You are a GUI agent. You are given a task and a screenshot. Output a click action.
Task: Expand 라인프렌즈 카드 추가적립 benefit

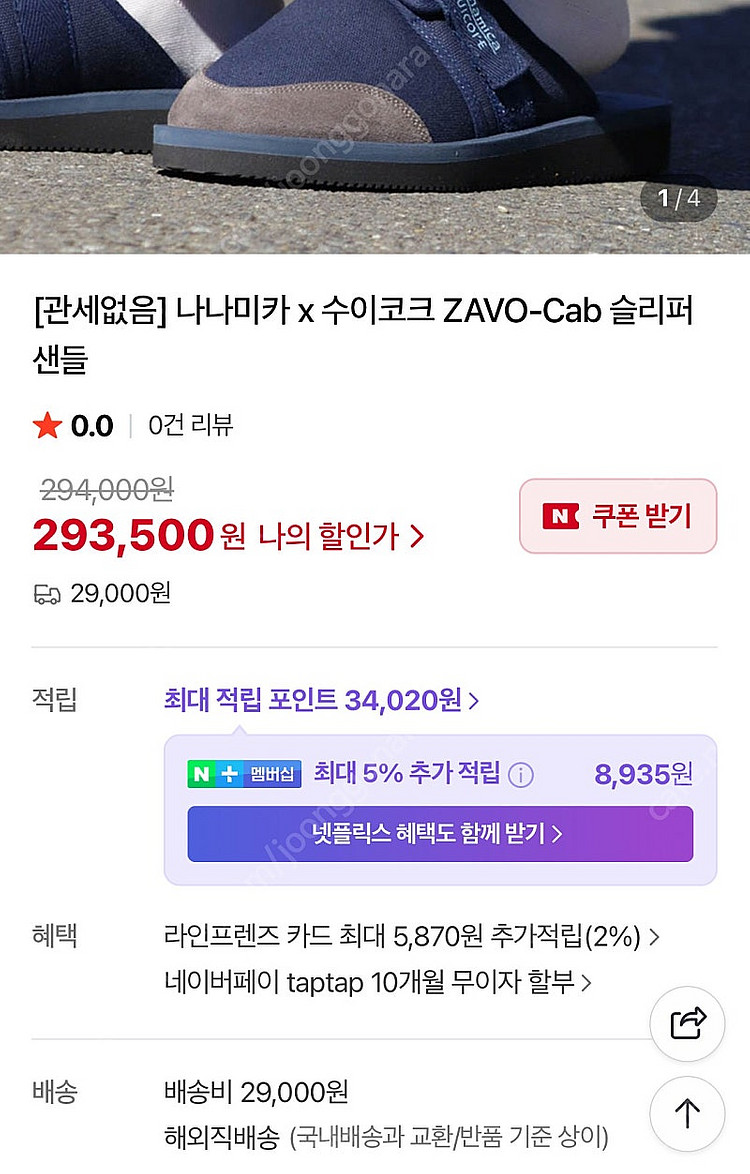point(411,937)
